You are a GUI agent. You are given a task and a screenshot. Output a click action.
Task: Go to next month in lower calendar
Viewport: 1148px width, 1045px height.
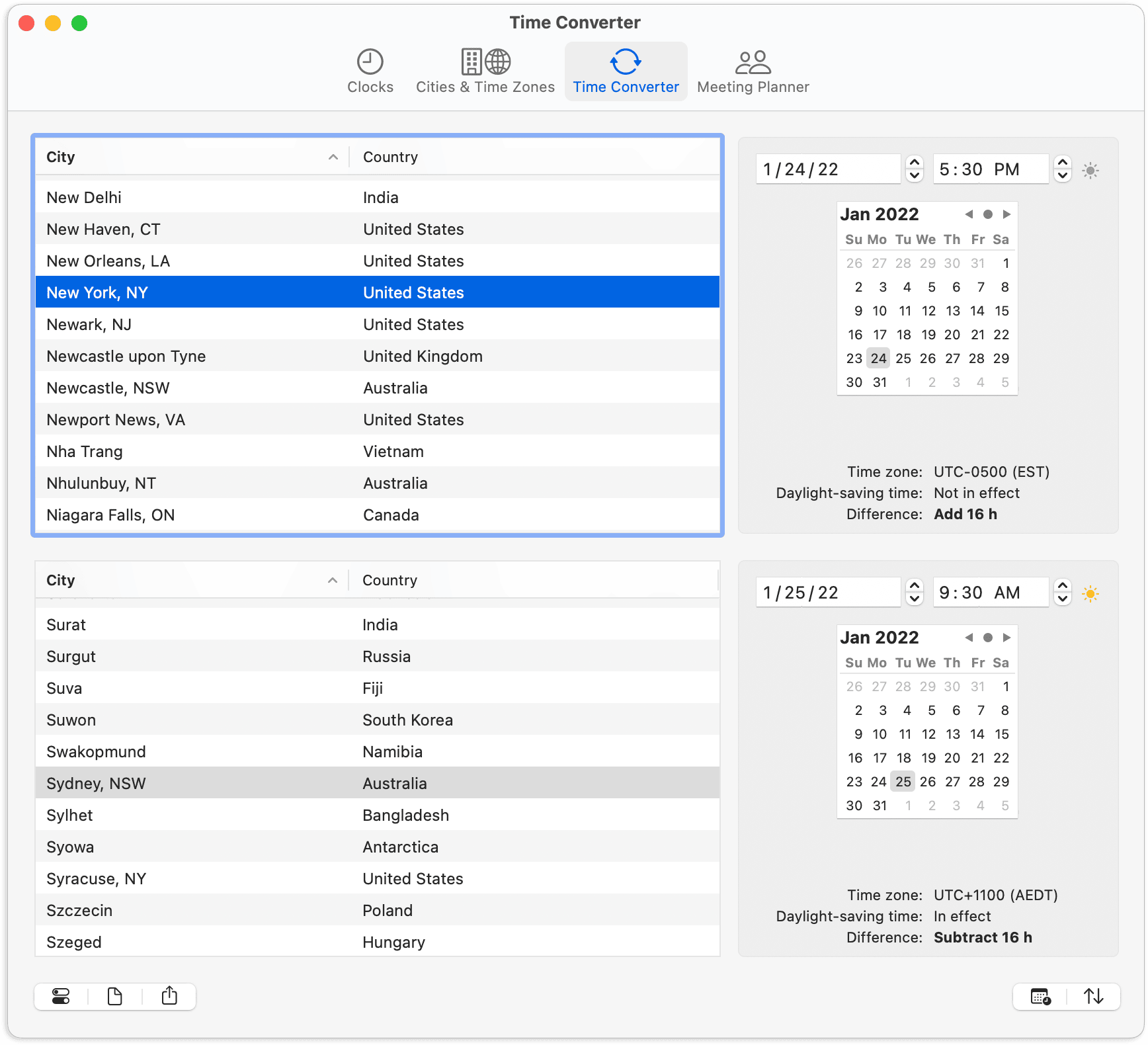tap(1006, 638)
